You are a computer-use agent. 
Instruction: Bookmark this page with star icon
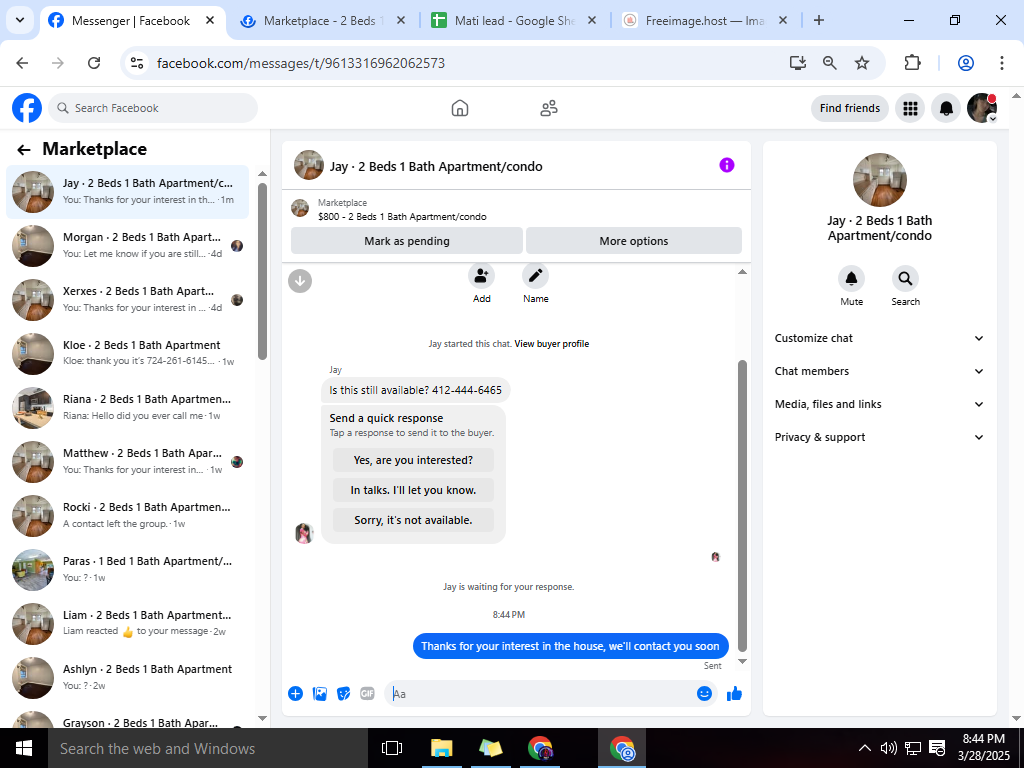tap(862, 63)
